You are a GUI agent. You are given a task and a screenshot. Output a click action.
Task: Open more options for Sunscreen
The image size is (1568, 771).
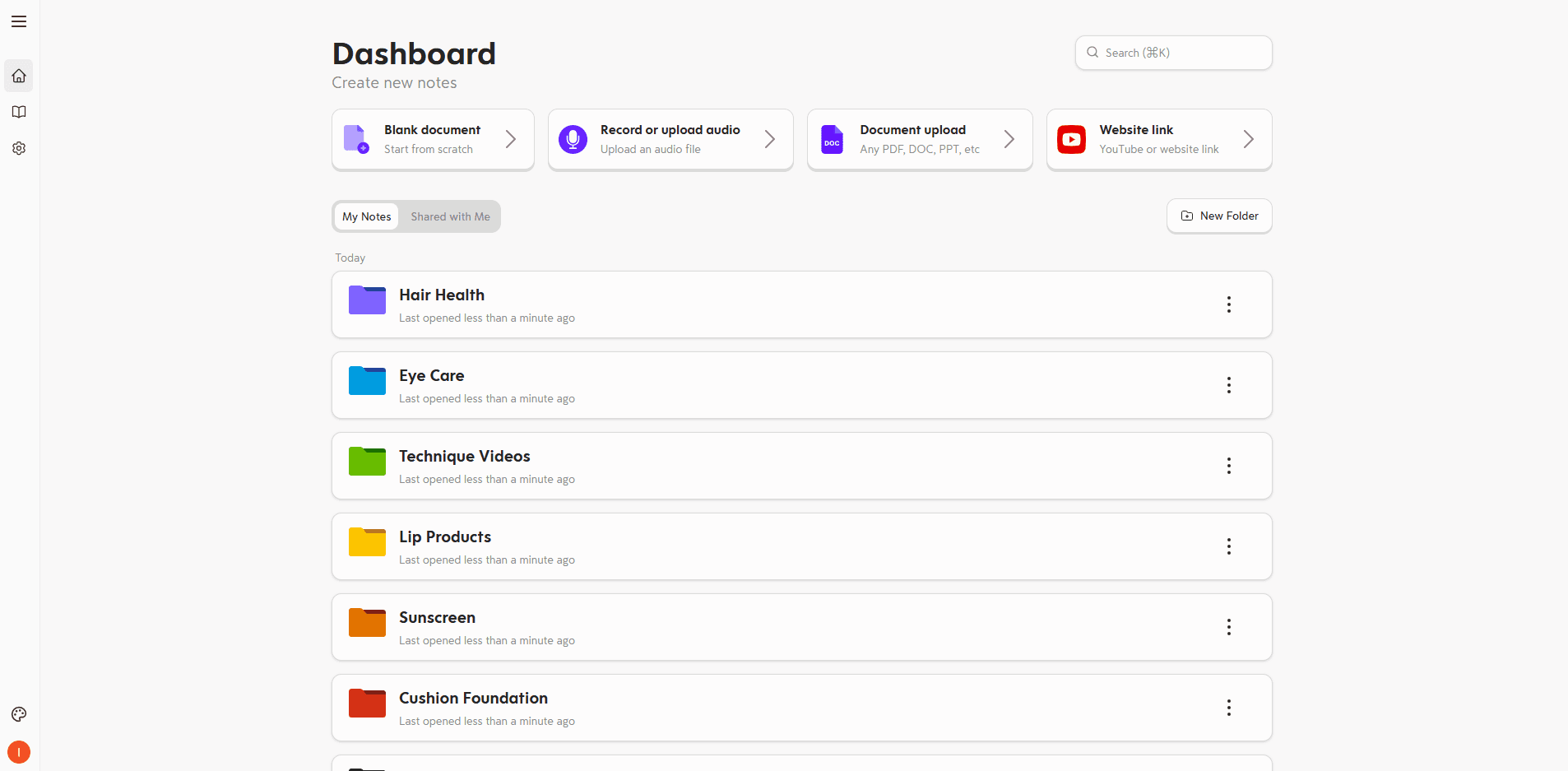[1229, 627]
